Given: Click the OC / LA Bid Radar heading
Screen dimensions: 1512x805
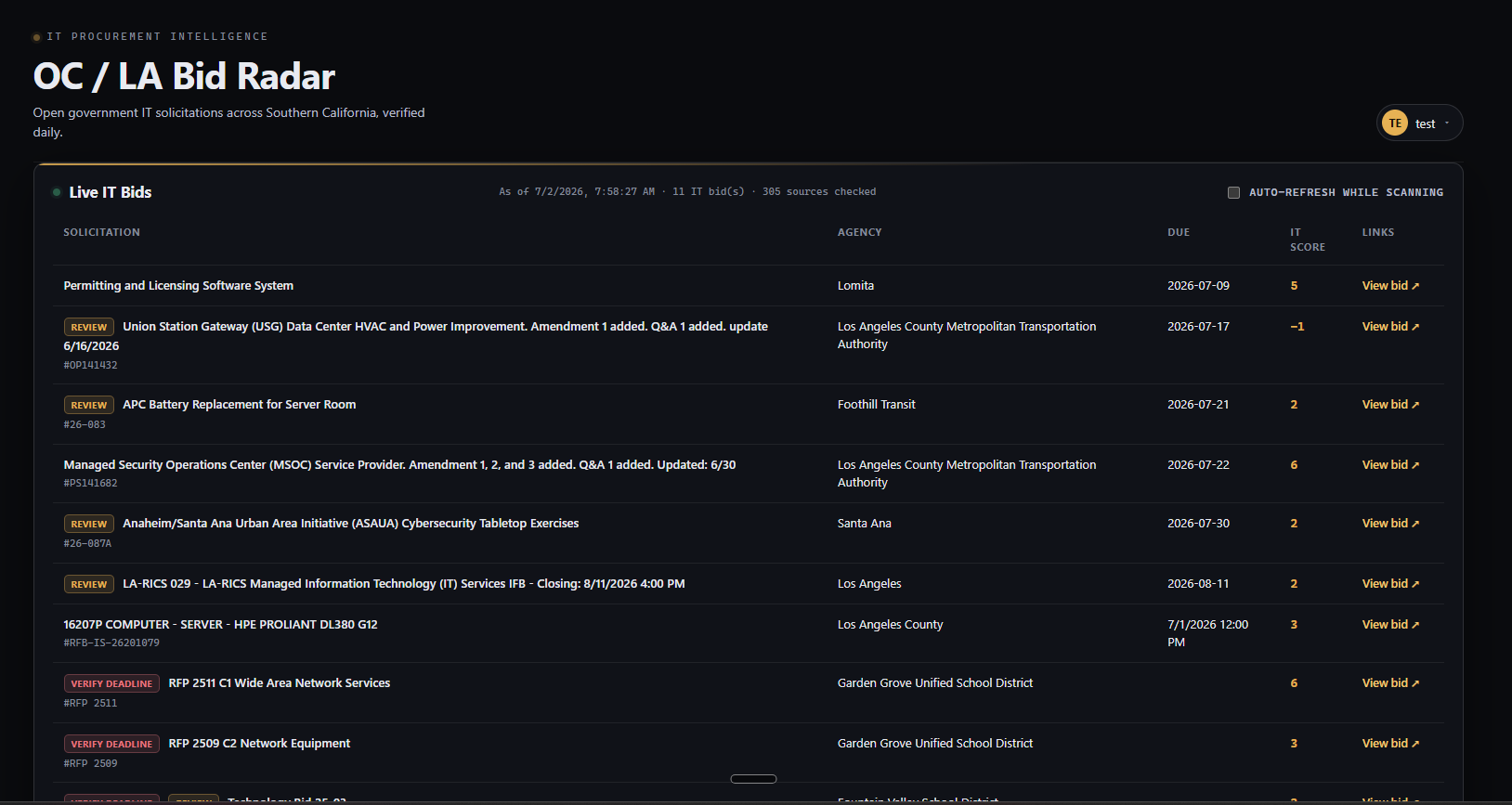Looking at the screenshot, I should (x=184, y=76).
